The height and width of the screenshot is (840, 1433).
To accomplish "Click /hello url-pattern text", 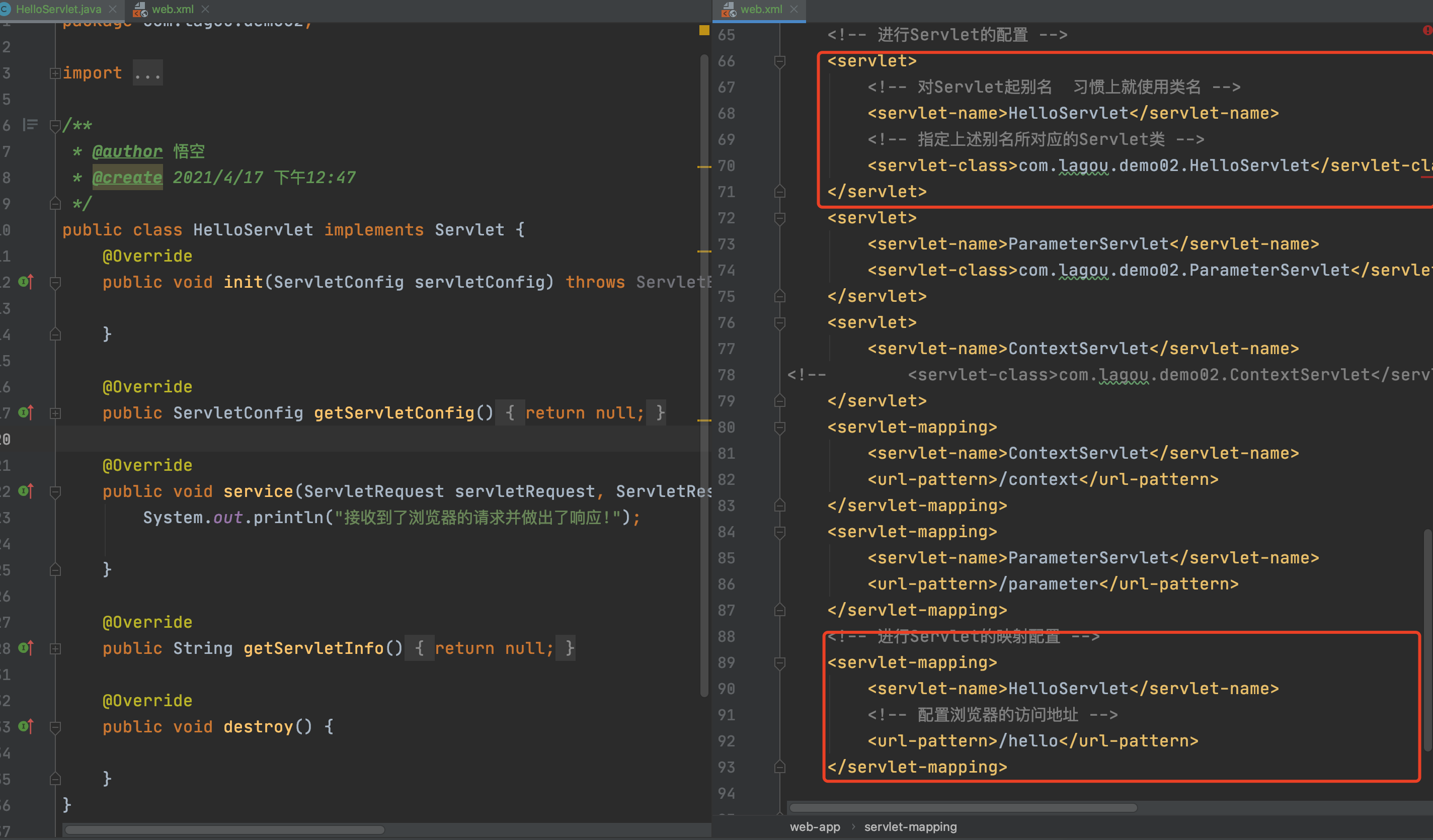I will pos(1028,740).
